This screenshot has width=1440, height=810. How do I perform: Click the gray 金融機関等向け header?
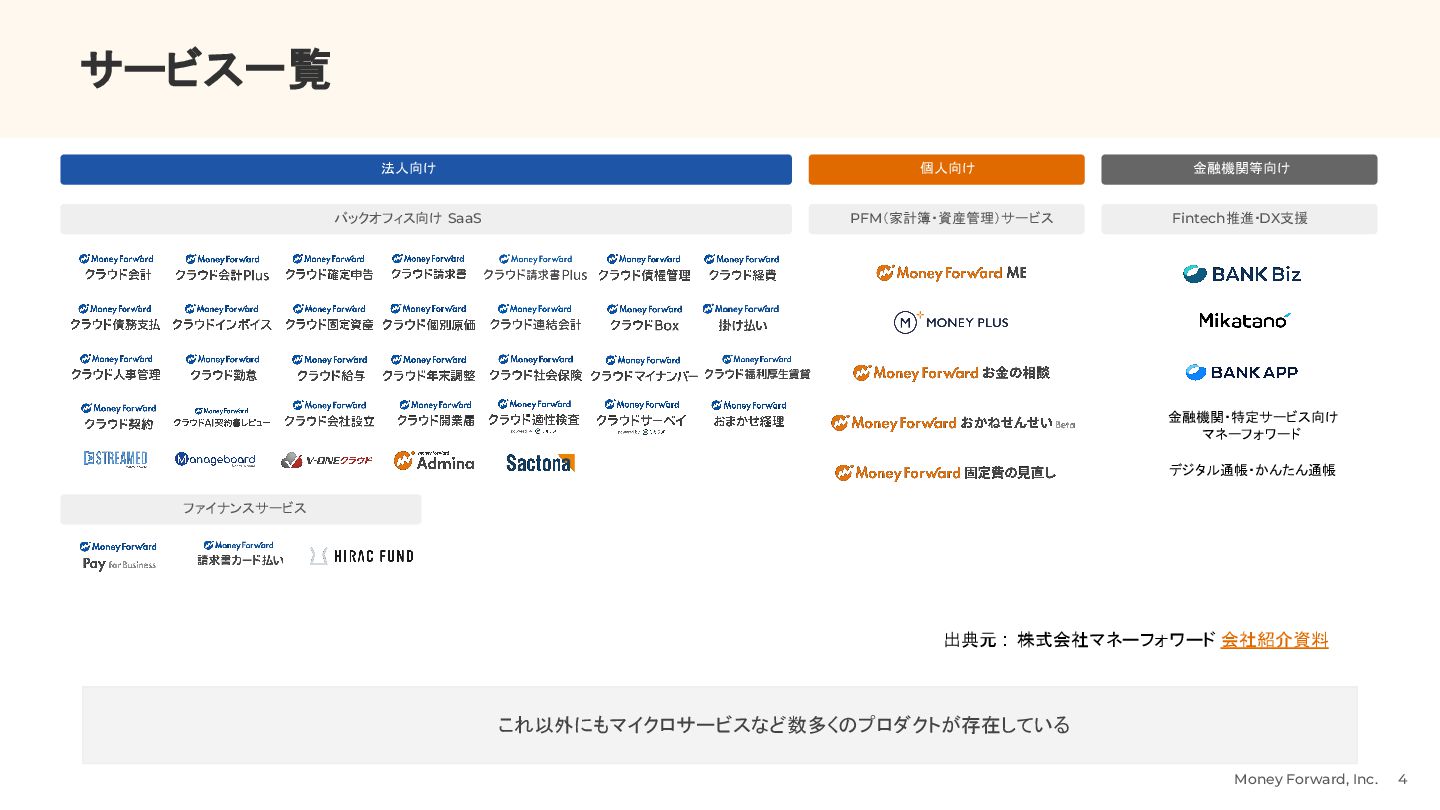point(1239,169)
